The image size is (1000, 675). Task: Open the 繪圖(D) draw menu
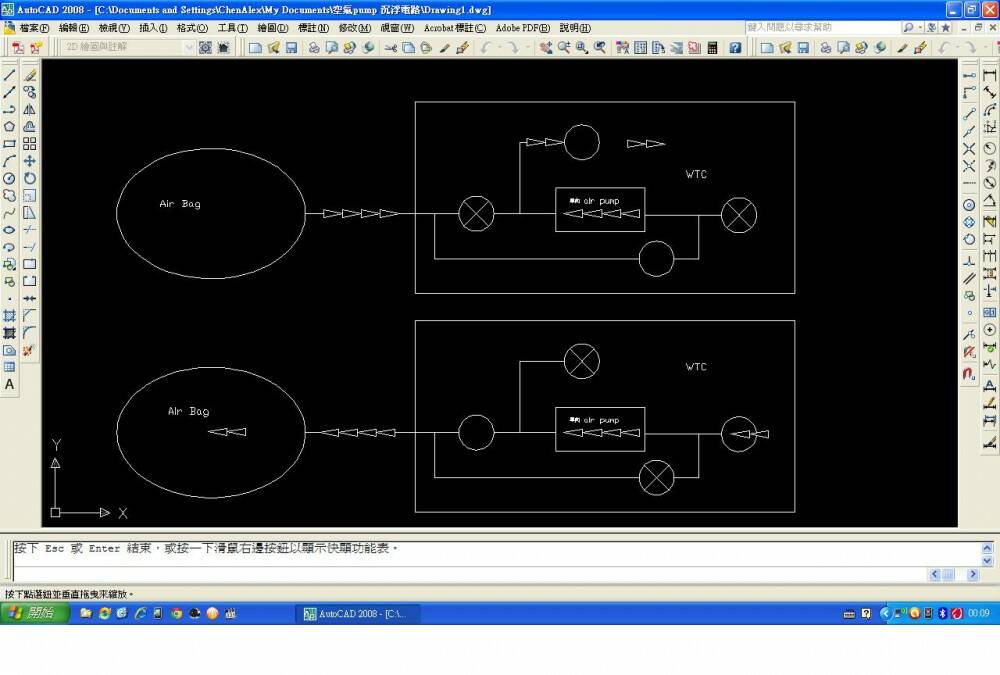[x=270, y=28]
